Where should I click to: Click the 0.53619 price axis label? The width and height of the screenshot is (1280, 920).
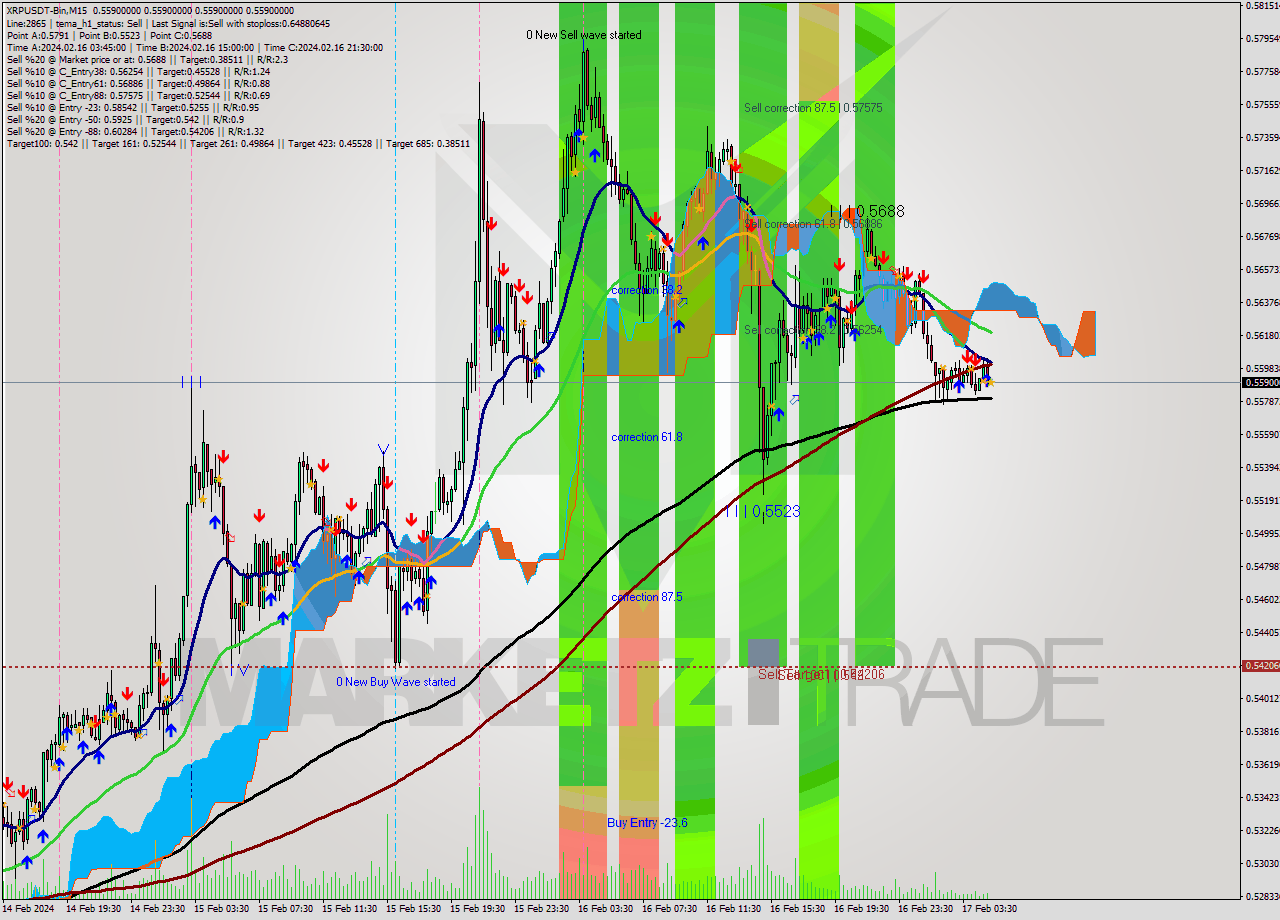pyautogui.click(x=1263, y=764)
